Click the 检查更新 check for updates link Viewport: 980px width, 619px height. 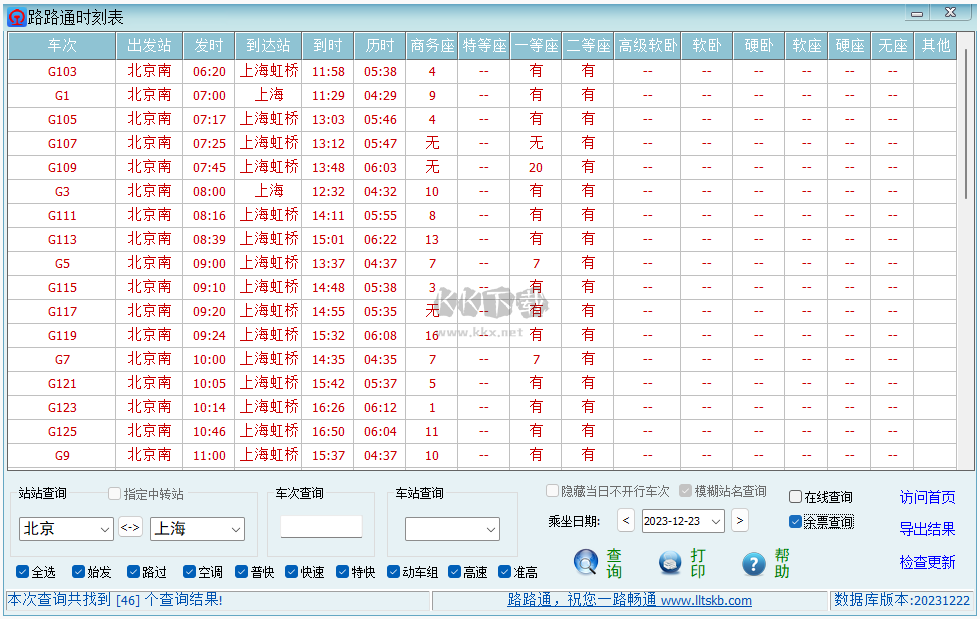click(926, 561)
